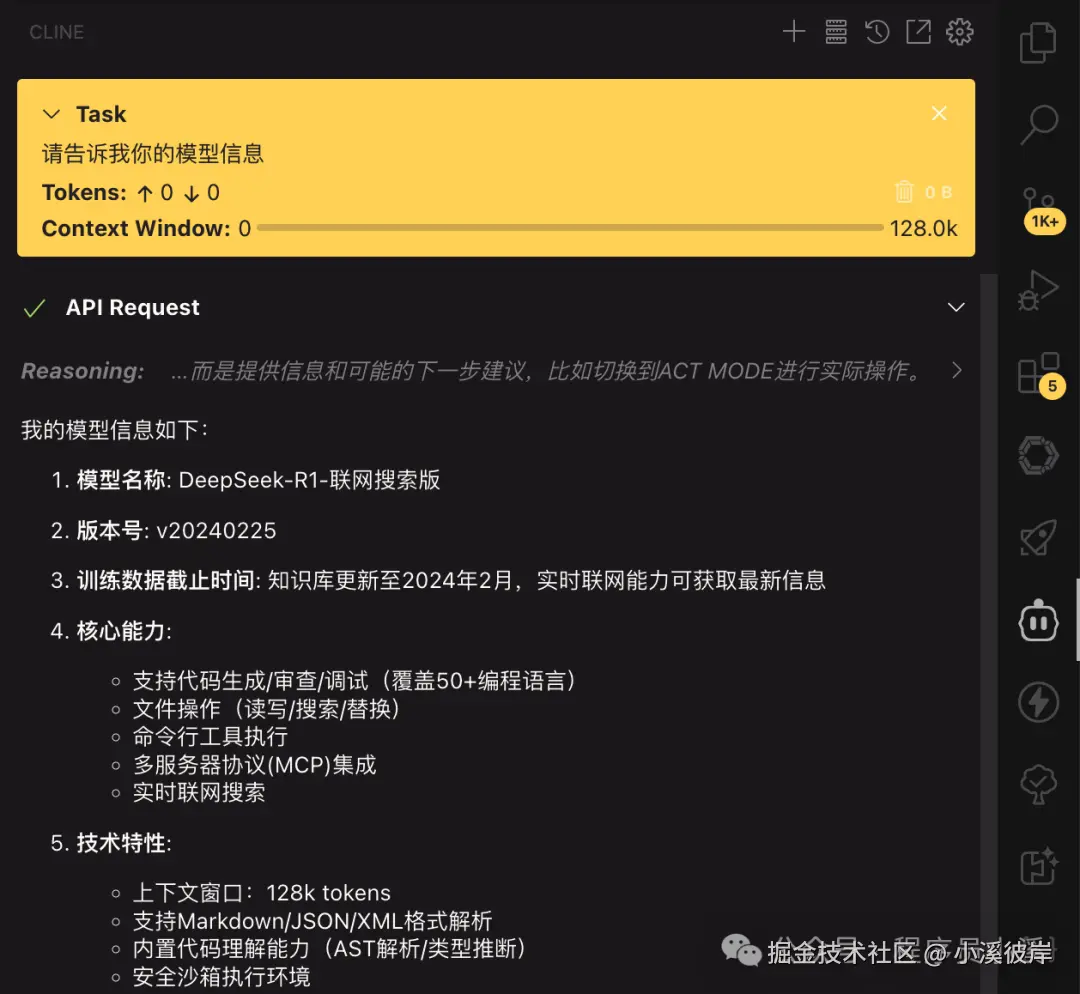Open Cline in editor pop-out icon
Screen dimensions: 1080x994
[x=918, y=32]
